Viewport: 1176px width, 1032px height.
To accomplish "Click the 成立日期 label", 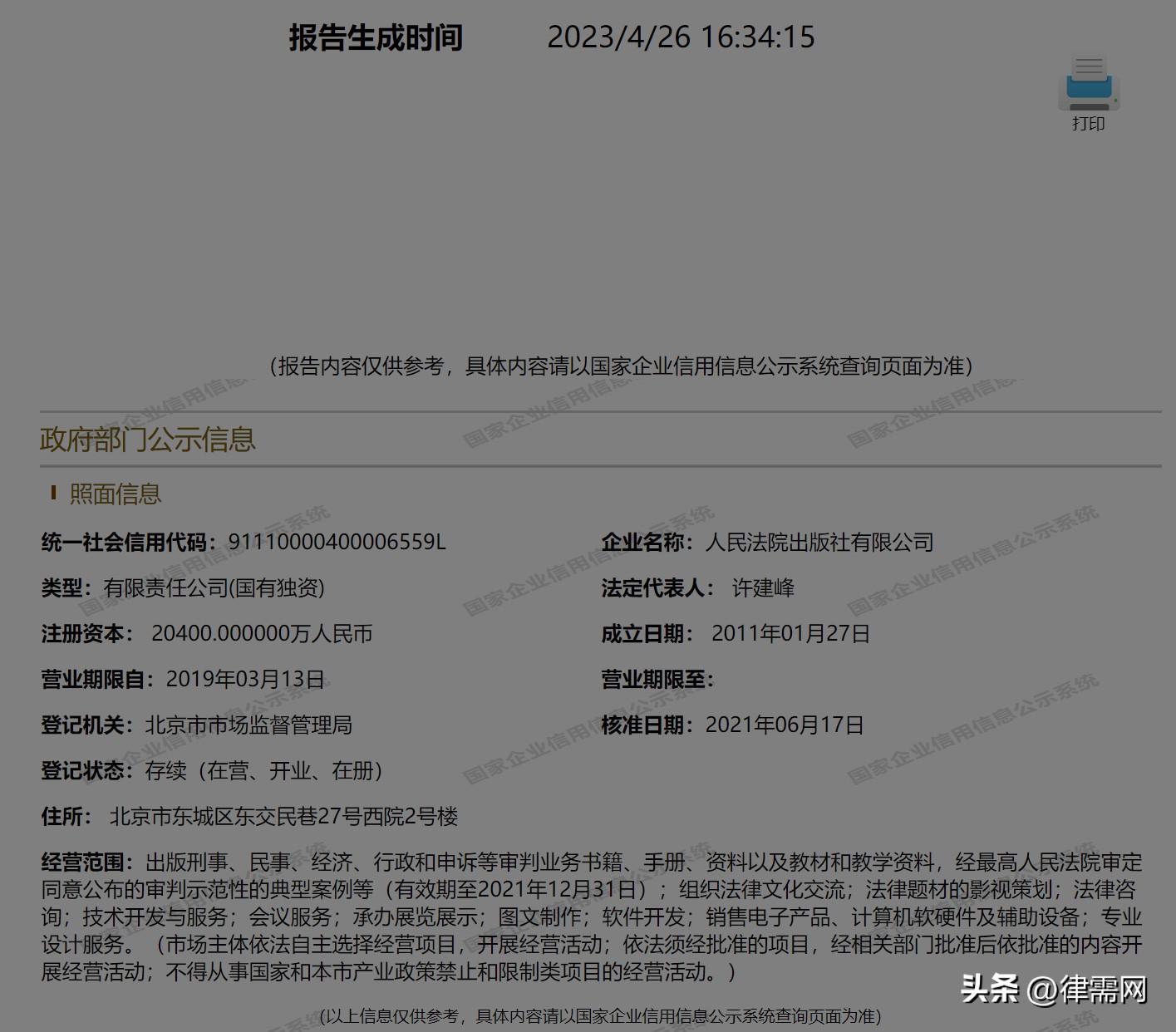I will pyautogui.click(x=647, y=634).
